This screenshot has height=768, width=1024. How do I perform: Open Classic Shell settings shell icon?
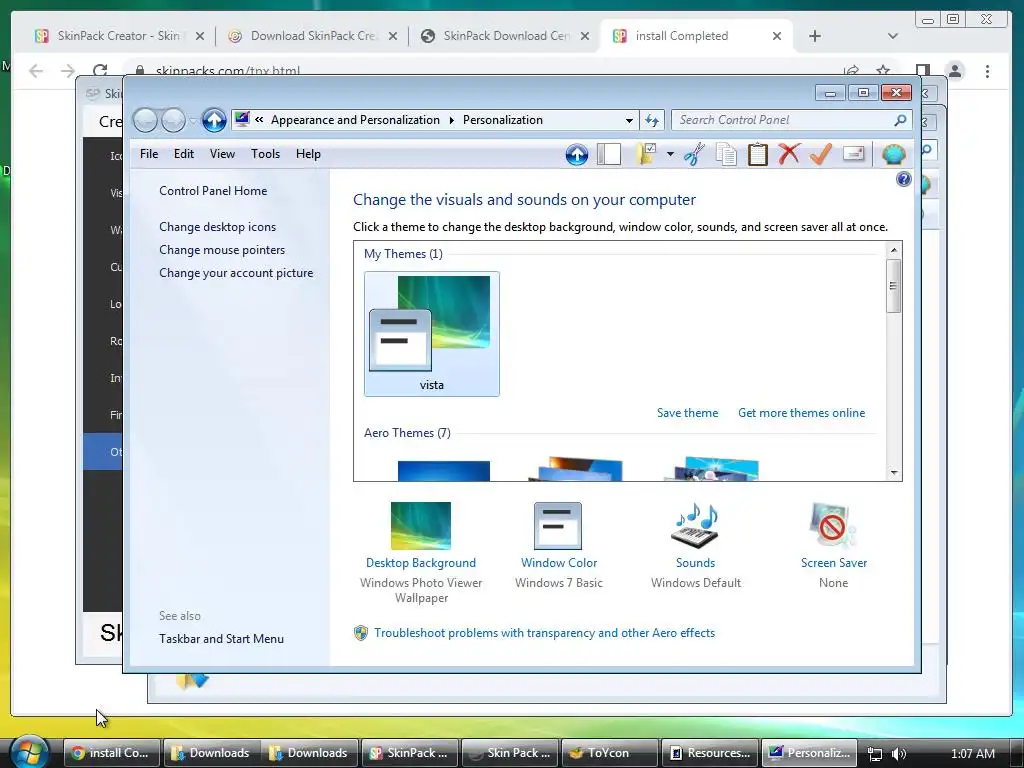893,155
